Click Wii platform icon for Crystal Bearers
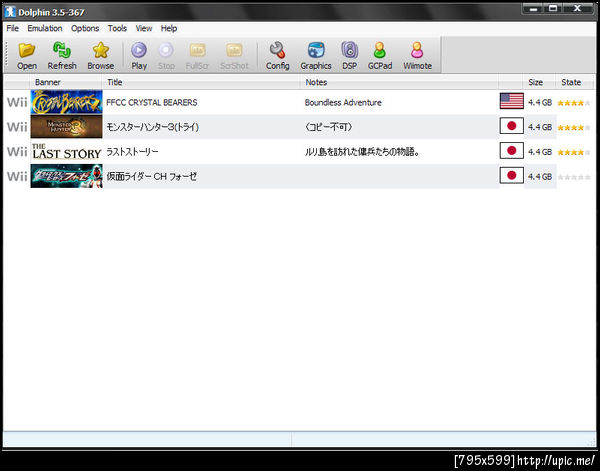The image size is (600, 471). (17, 102)
